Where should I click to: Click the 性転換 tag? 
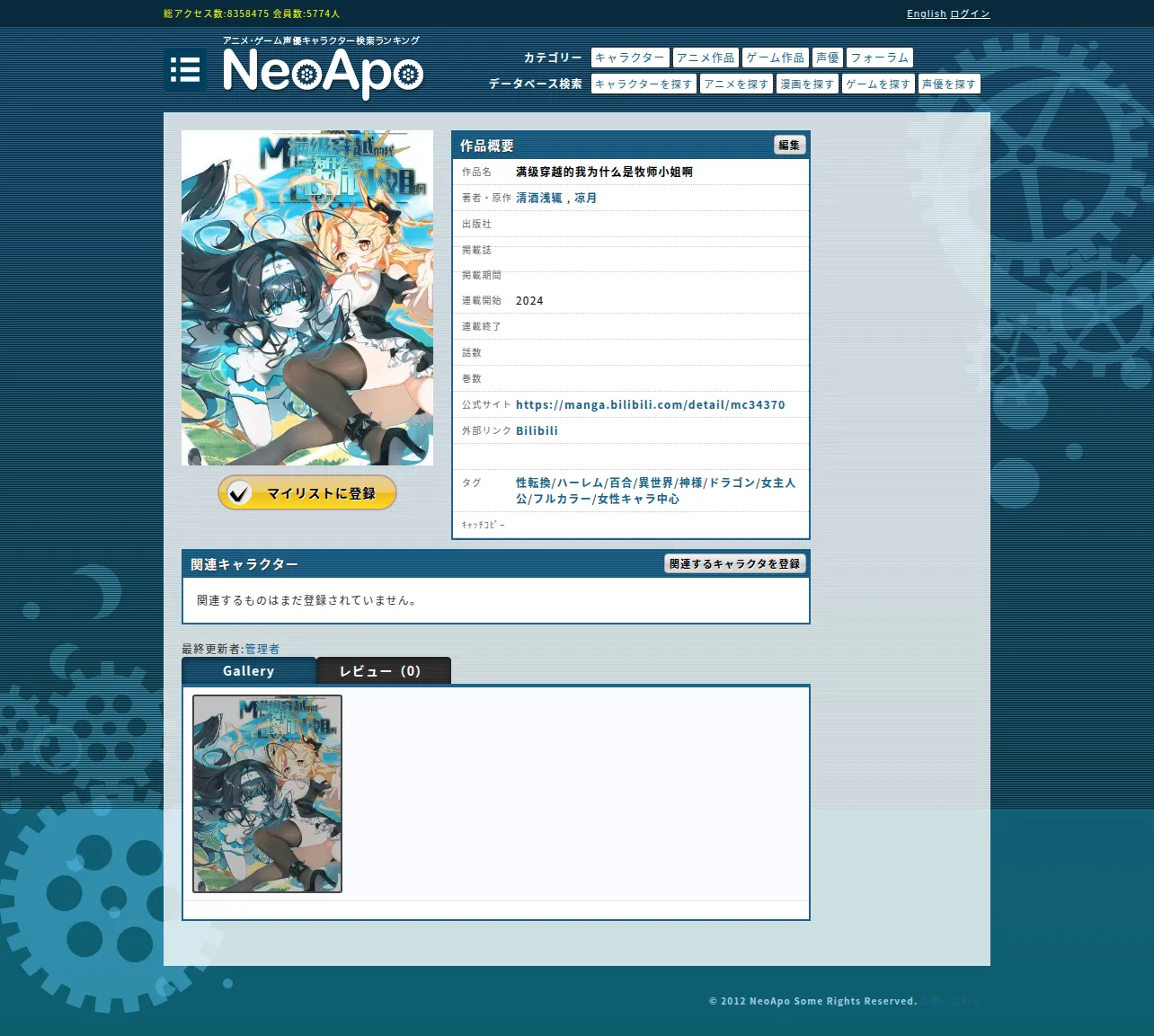click(533, 483)
